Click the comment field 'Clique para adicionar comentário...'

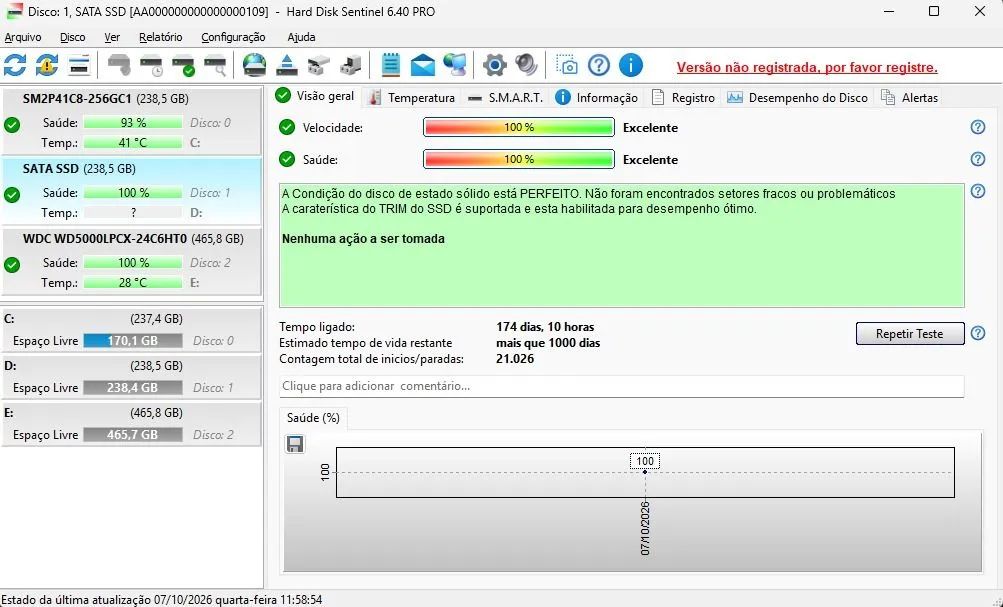[622, 386]
